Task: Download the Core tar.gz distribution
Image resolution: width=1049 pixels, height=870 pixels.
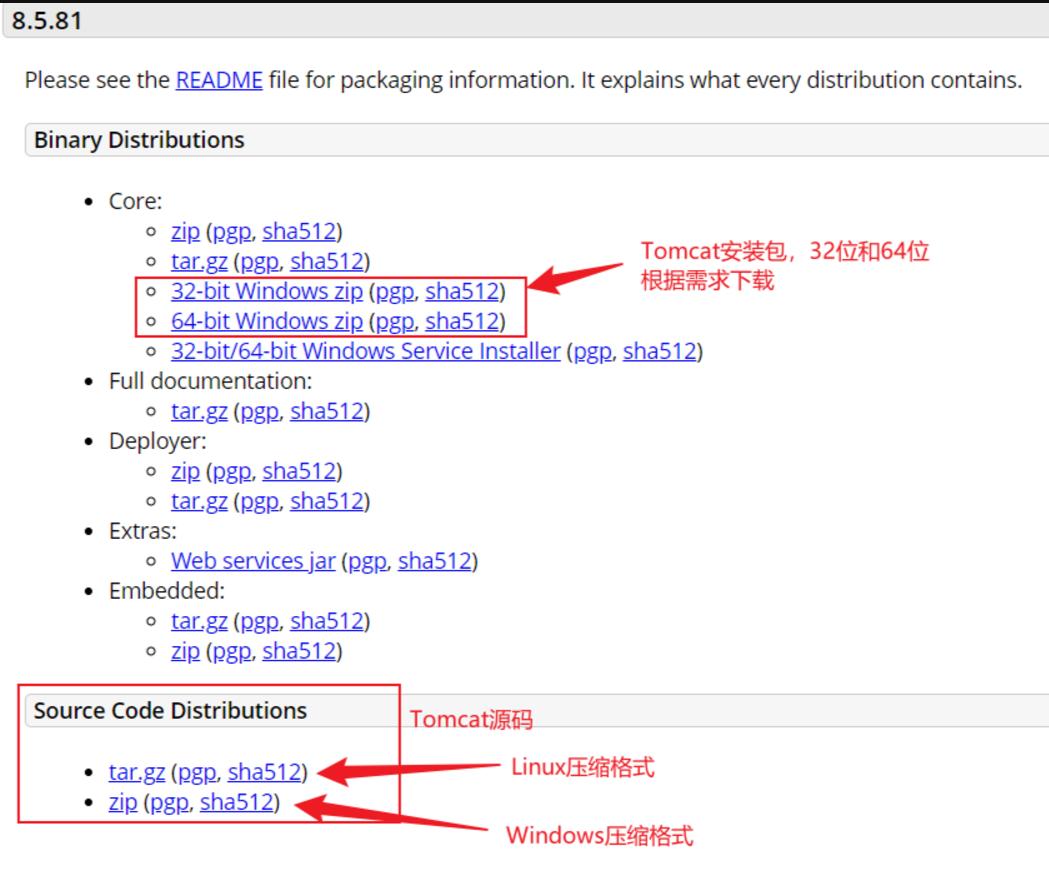Action: point(199,262)
